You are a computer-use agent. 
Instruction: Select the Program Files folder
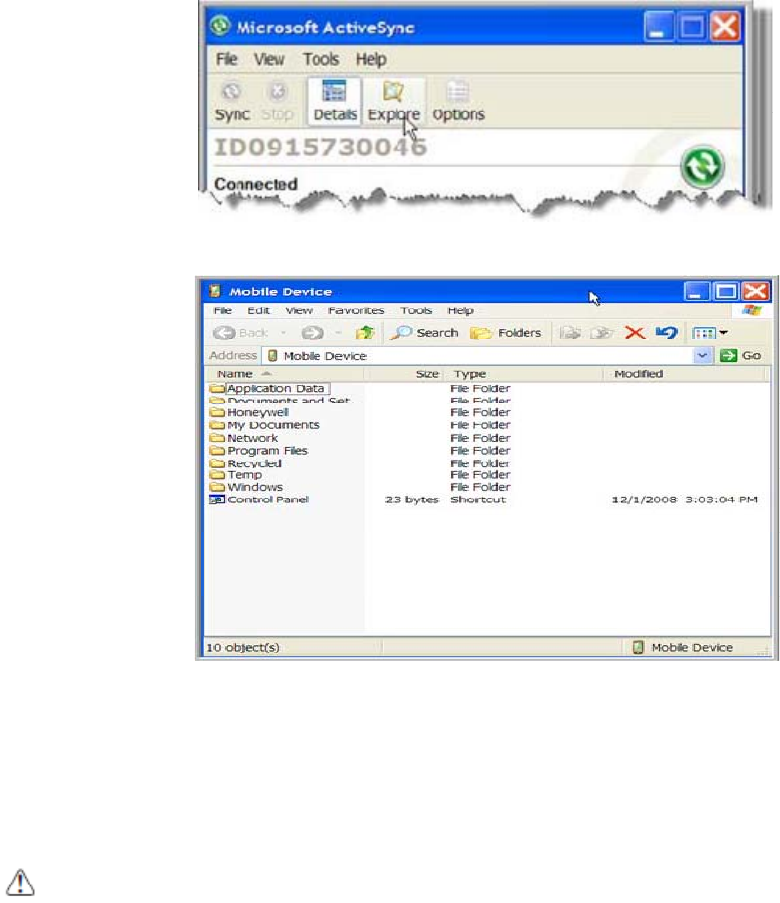(259, 451)
